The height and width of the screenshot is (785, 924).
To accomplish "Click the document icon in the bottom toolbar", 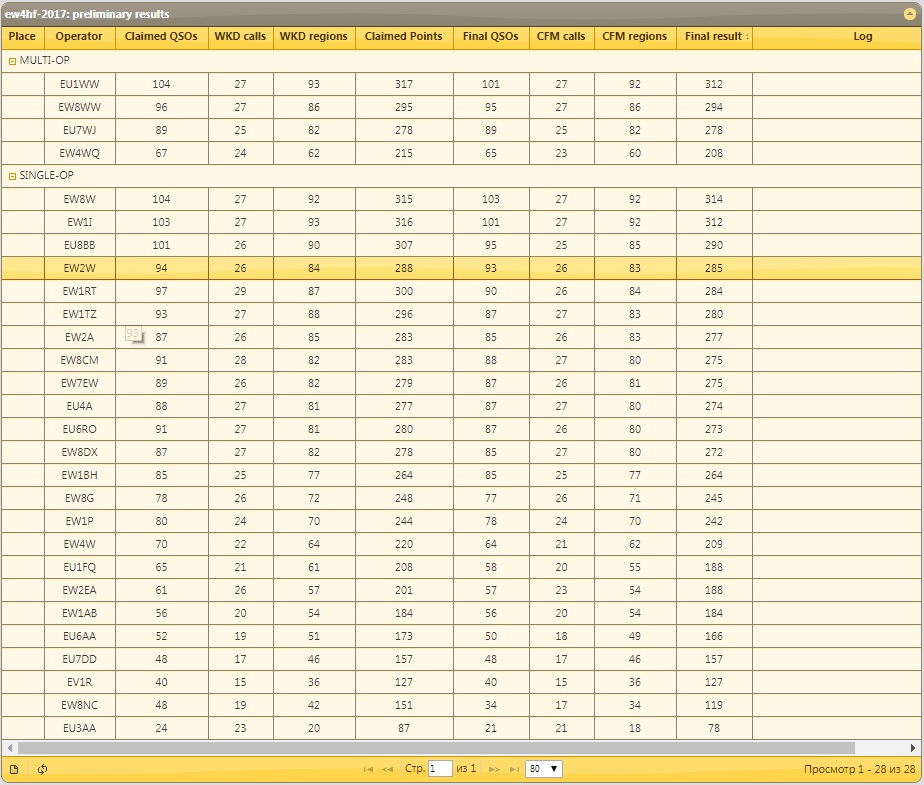I will click(x=14, y=769).
